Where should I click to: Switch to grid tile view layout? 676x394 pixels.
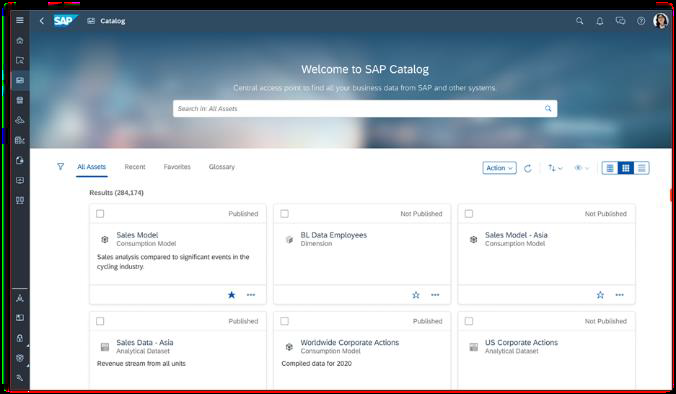[626, 168]
